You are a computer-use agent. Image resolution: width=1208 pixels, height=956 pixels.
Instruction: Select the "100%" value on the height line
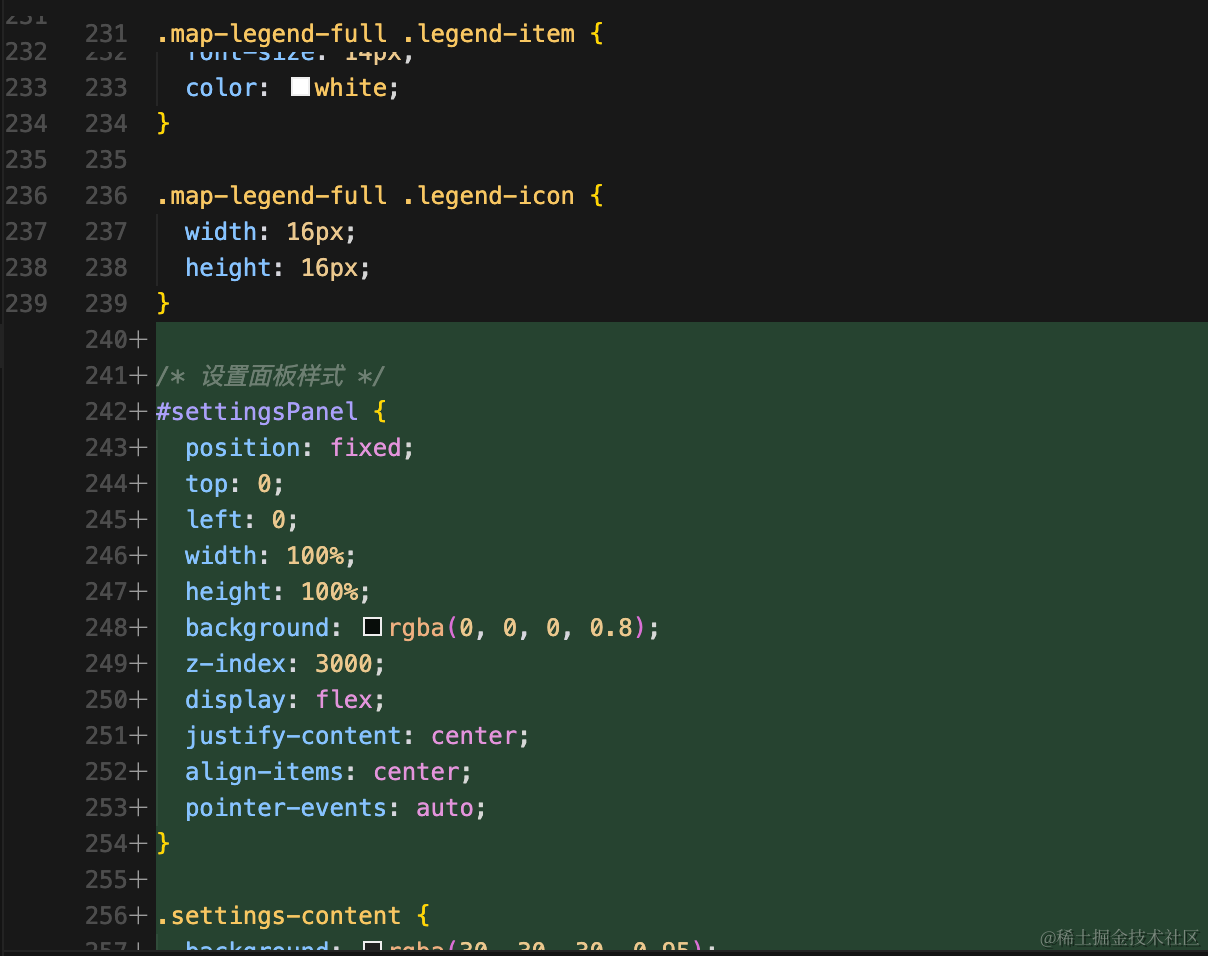pyautogui.click(x=329, y=591)
